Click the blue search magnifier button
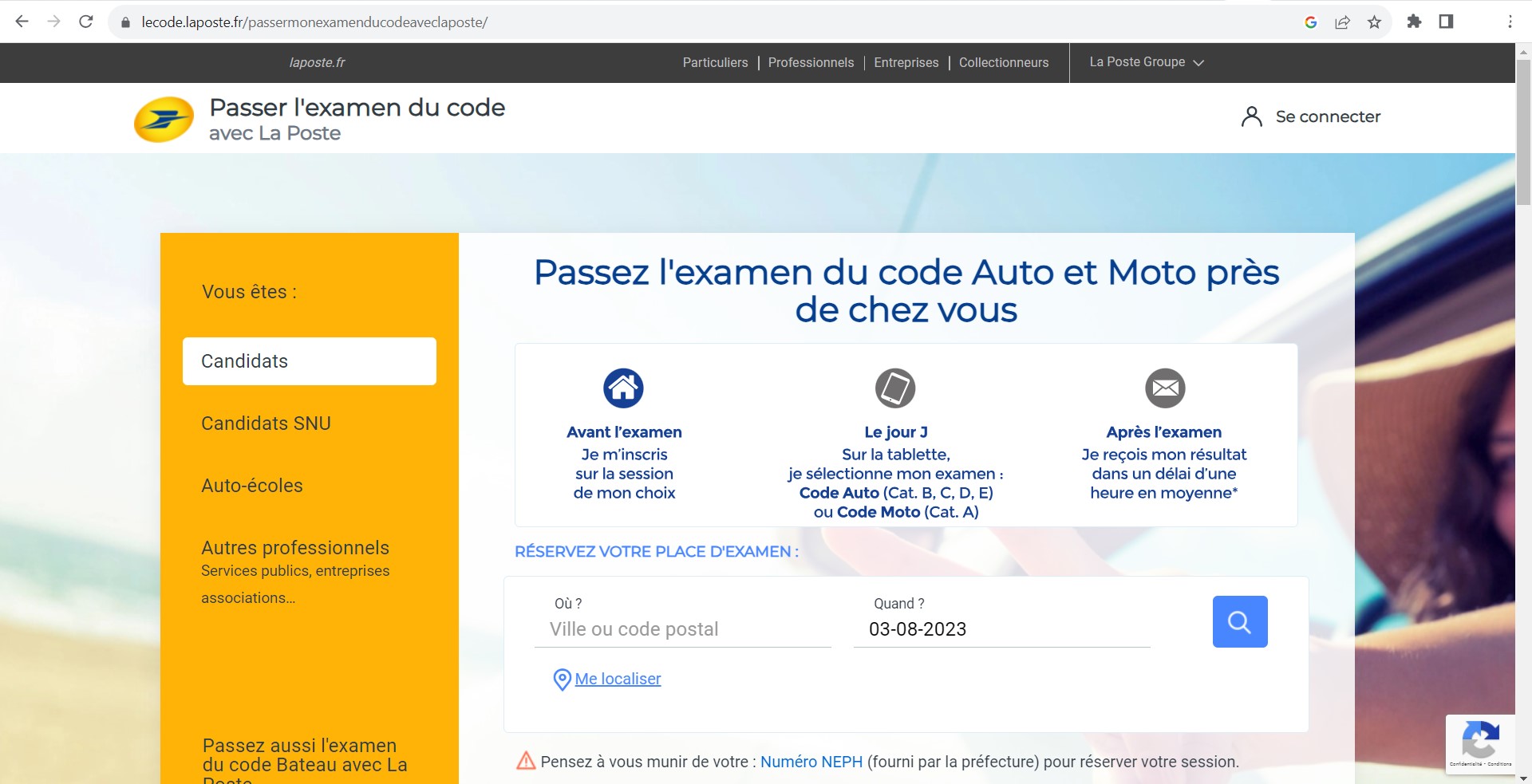The width and height of the screenshot is (1532, 784). point(1239,621)
